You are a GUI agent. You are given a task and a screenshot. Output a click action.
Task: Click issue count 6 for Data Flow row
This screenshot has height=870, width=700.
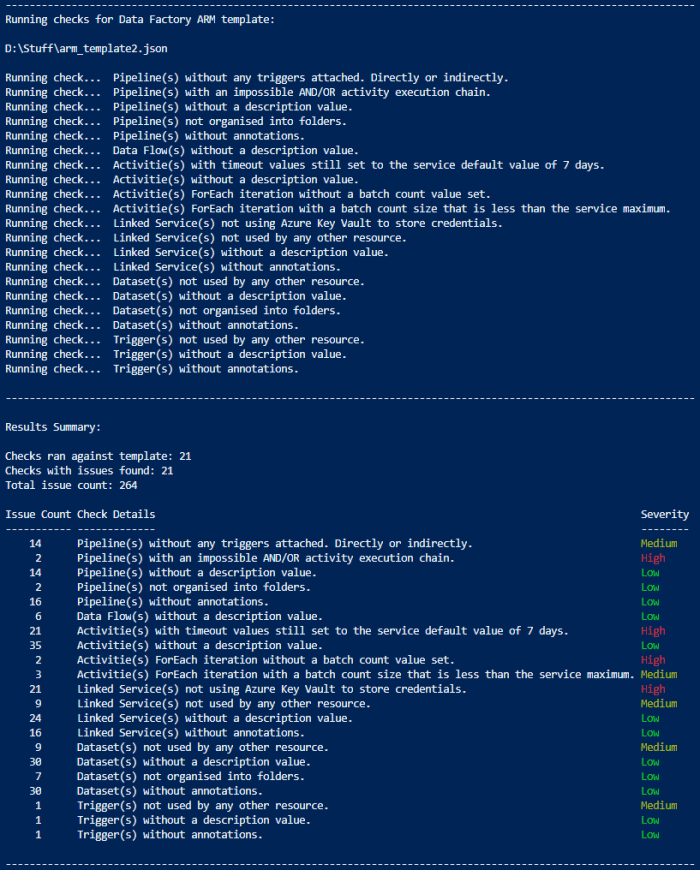pyautogui.click(x=38, y=616)
